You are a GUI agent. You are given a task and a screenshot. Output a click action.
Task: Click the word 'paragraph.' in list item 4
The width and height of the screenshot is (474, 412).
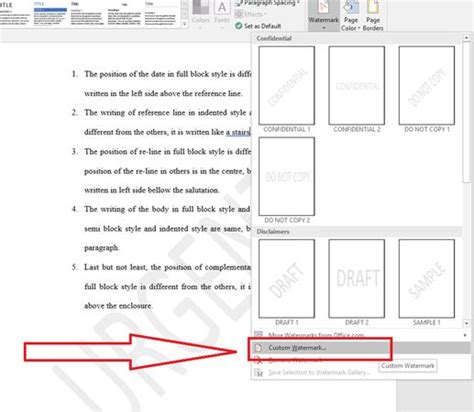tap(102, 248)
